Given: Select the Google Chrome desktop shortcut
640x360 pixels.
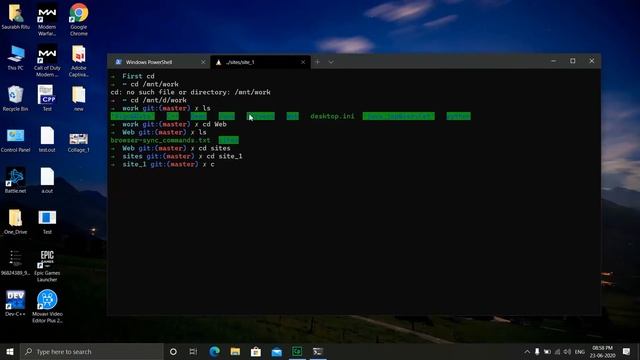Looking at the screenshot, I should (x=78, y=20).
